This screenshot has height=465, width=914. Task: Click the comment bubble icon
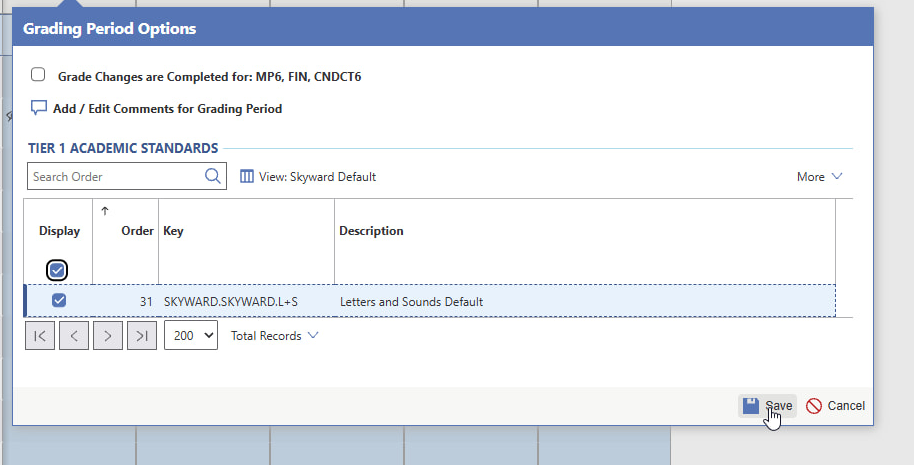(38, 108)
